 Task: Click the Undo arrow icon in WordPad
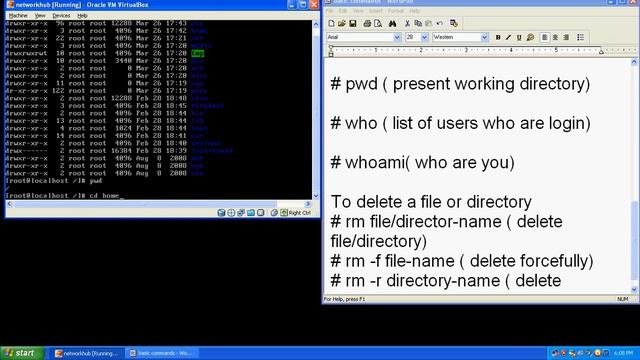439,24
